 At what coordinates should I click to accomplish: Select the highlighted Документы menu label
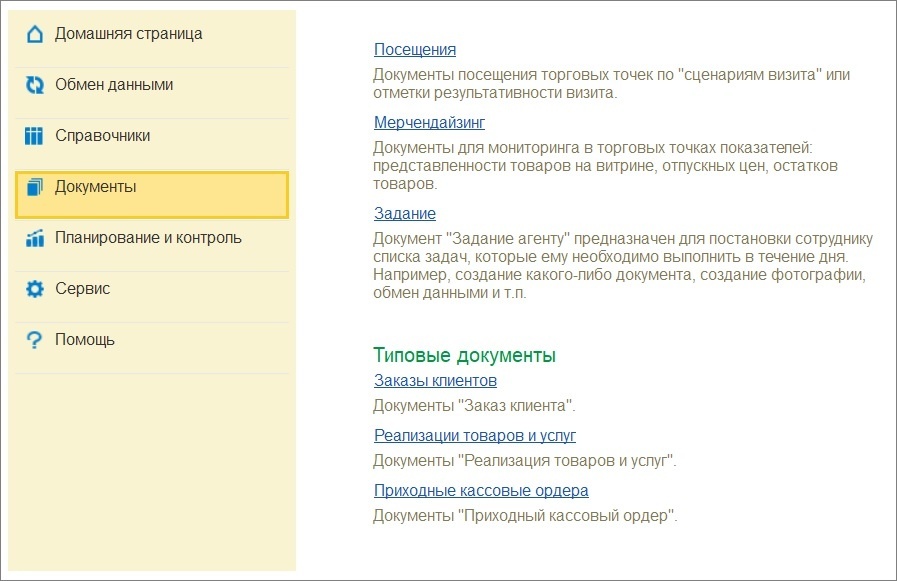[96, 187]
